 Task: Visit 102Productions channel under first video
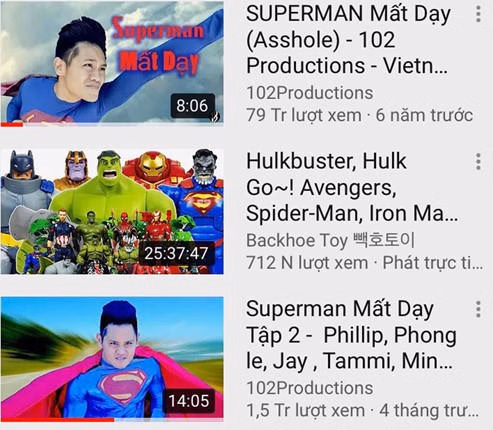point(310,93)
